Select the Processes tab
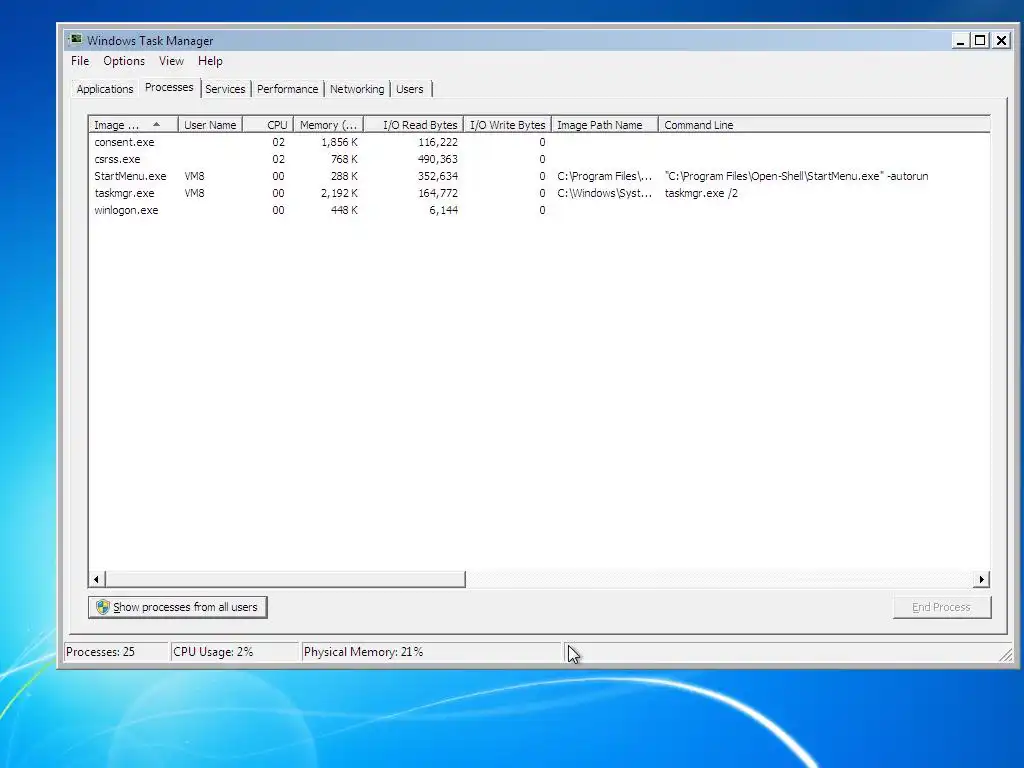 point(169,88)
